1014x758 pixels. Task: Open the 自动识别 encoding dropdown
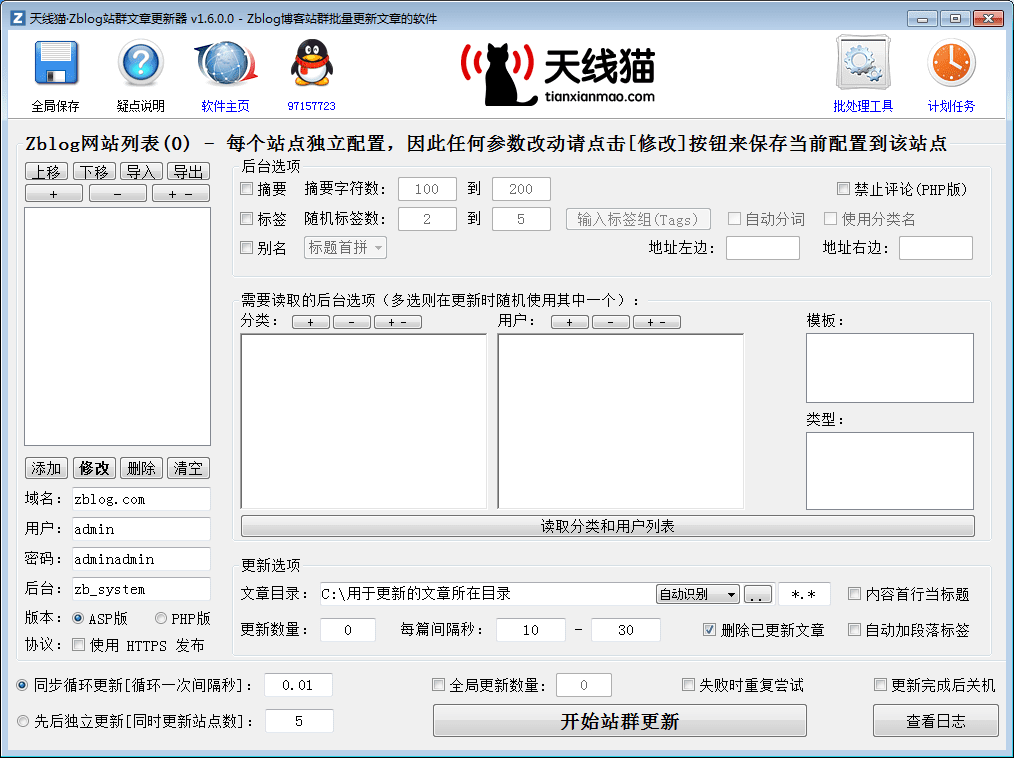click(x=697, y=594)
